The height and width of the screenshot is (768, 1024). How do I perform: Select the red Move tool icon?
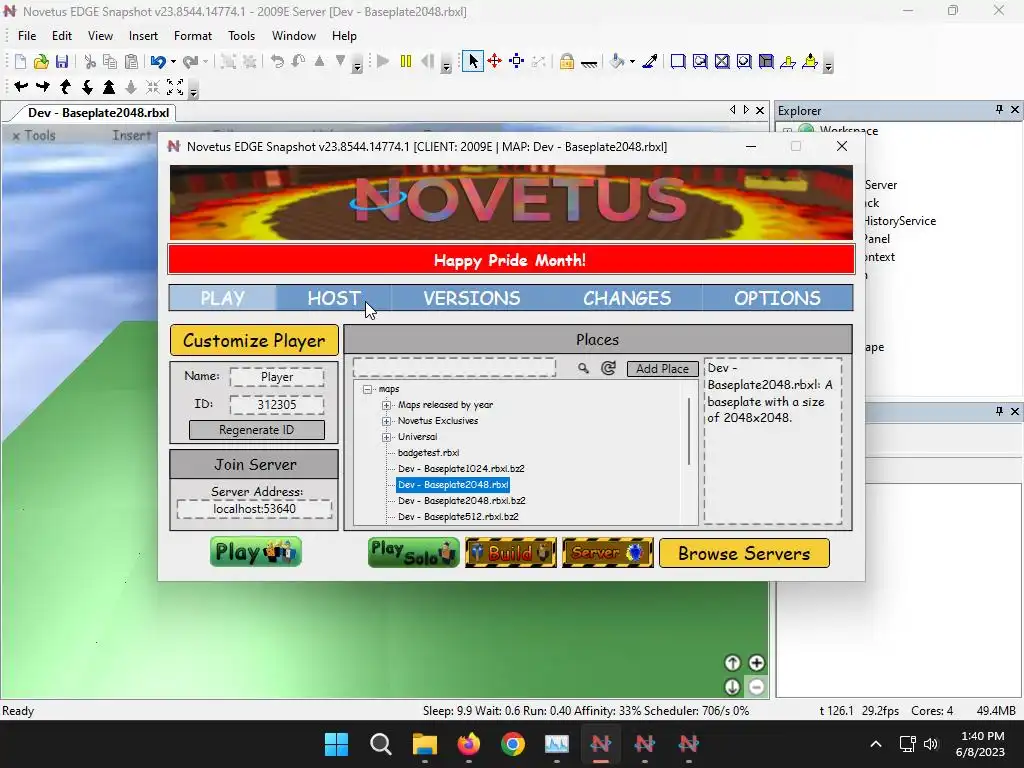[x=494, y=61]
